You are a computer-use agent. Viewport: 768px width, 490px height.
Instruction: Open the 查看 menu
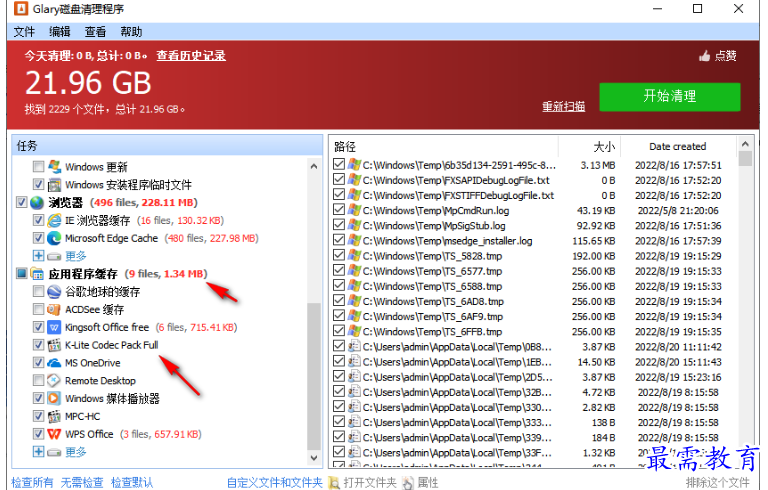95,32
